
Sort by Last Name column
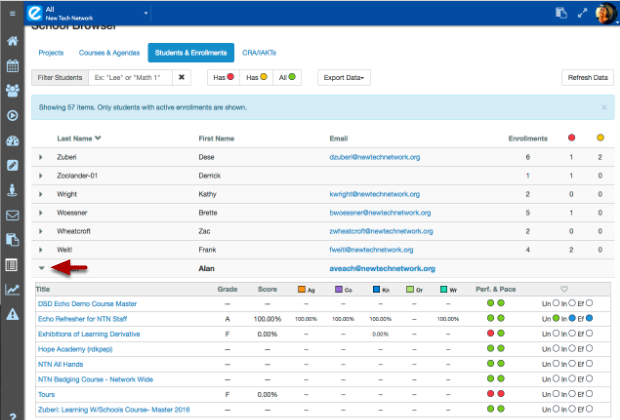tap(79, 138)
